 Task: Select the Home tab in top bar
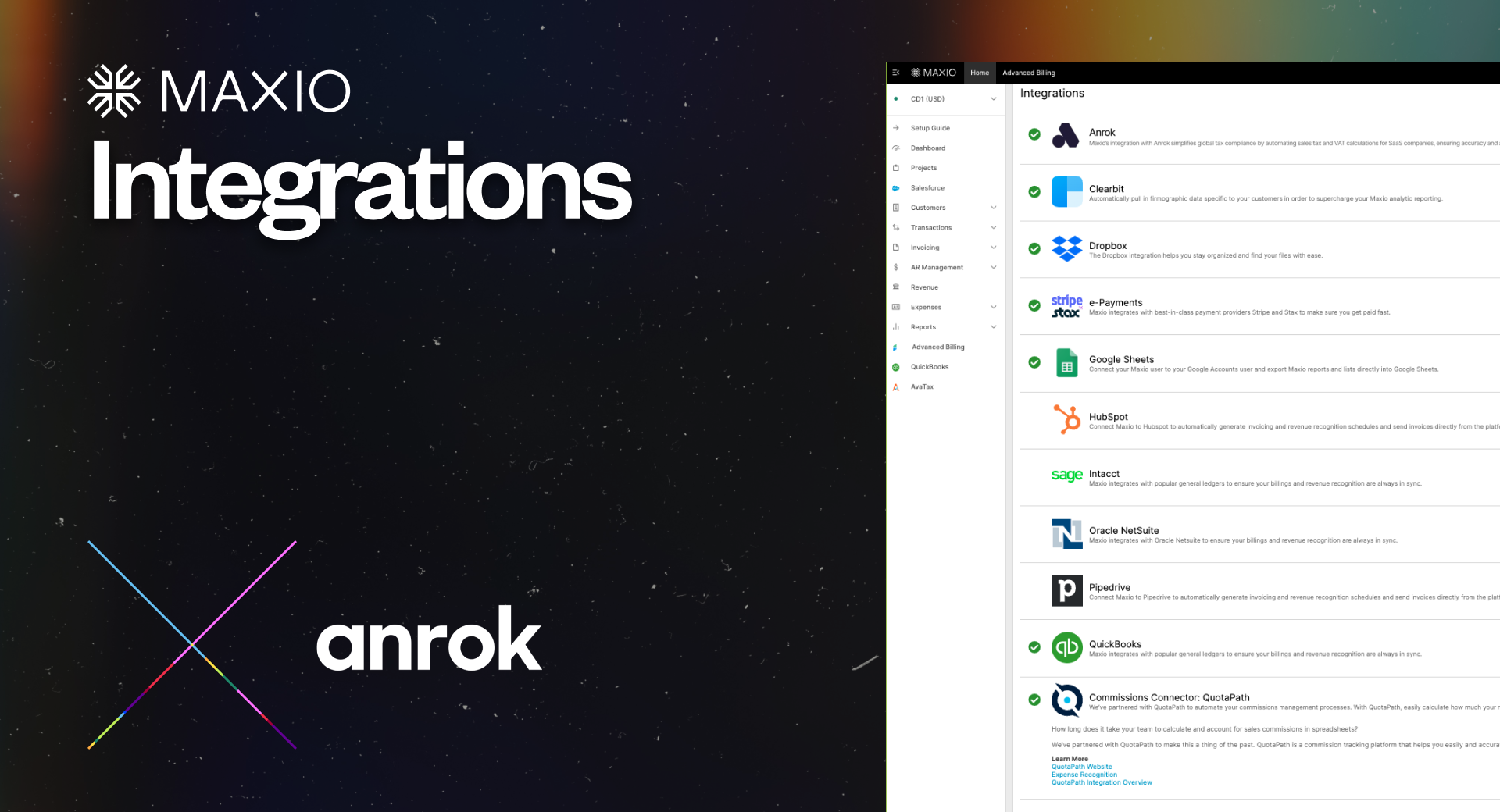(979, 73)
